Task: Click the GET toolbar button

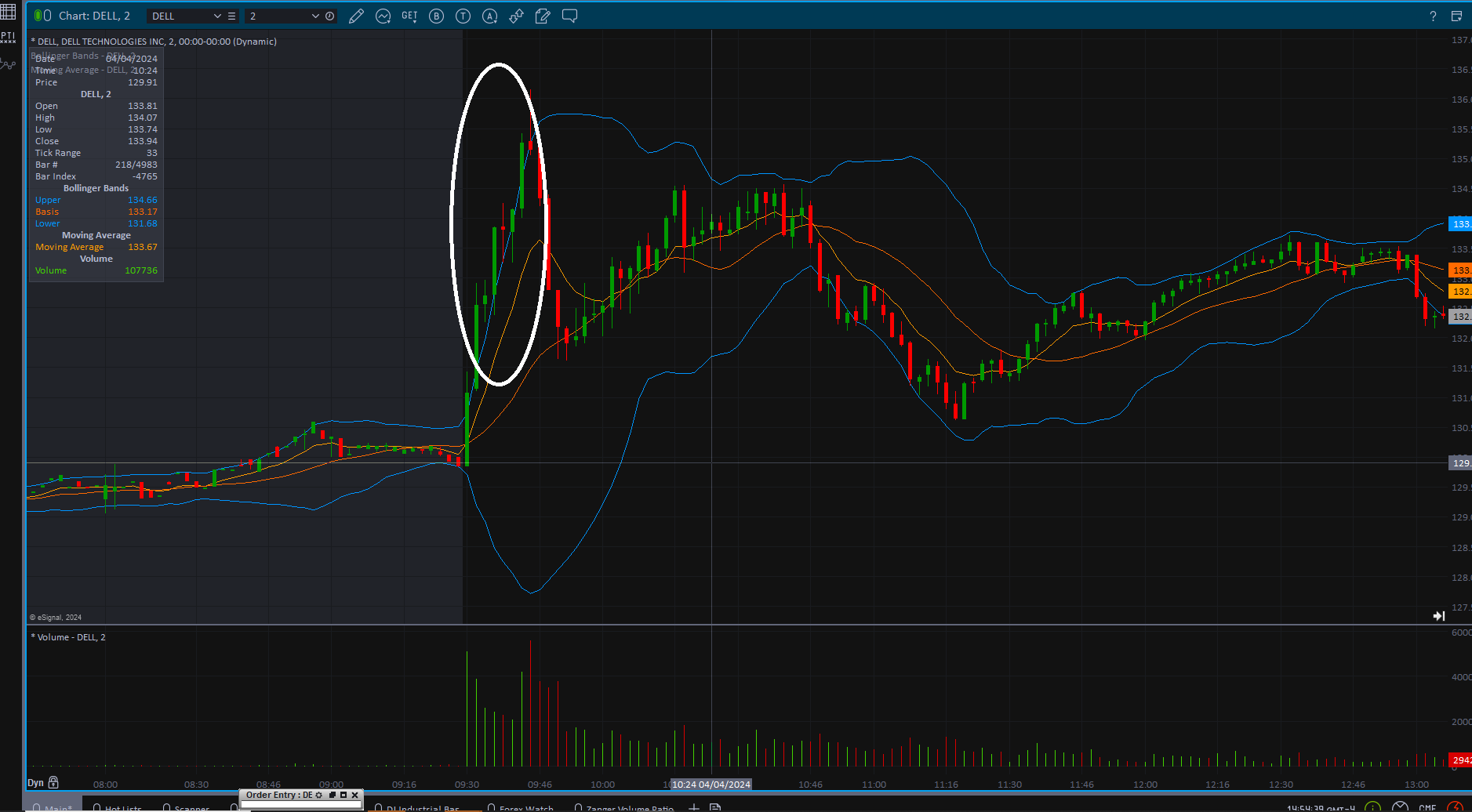Action: [409, 16]
